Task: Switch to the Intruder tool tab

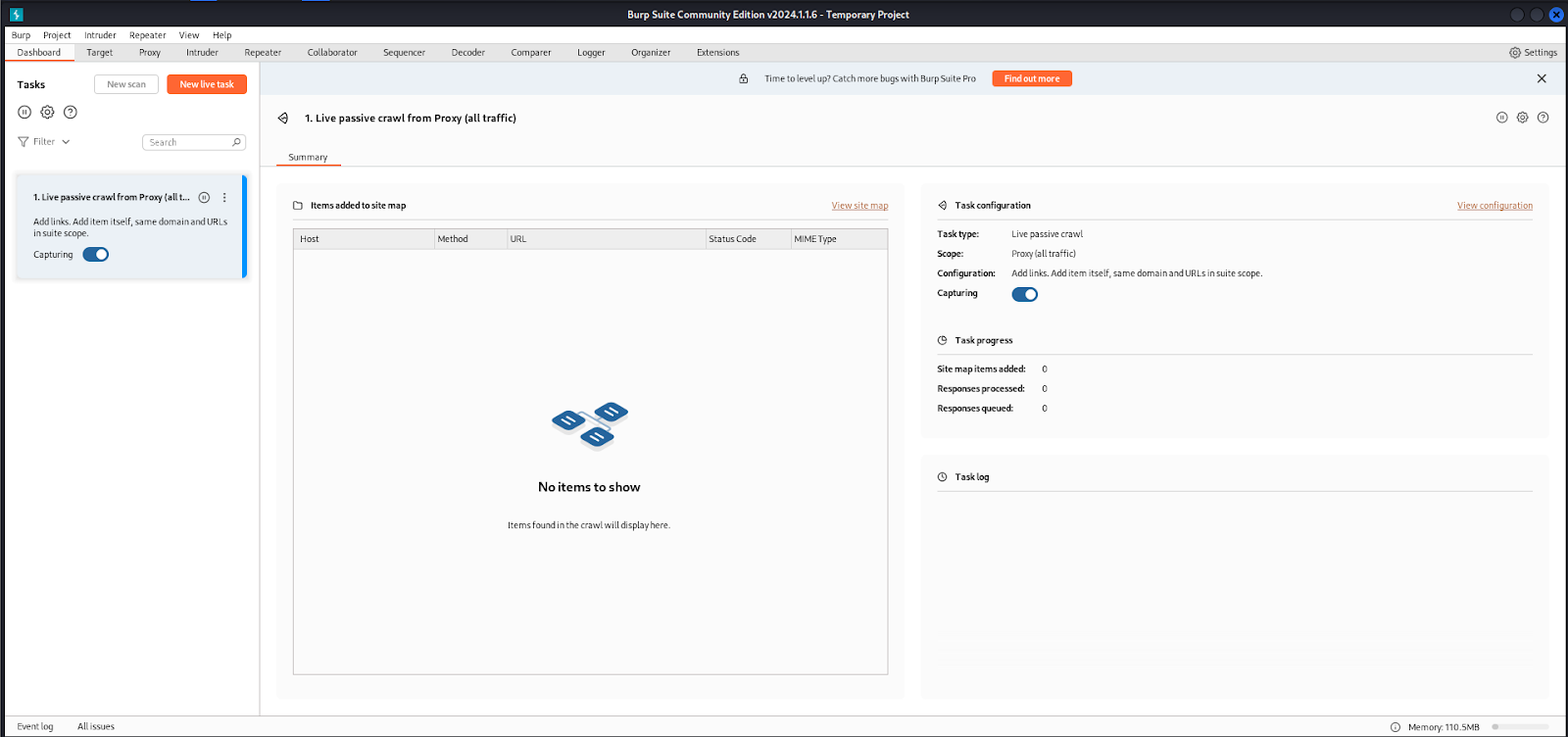Action: click(203, 53)
